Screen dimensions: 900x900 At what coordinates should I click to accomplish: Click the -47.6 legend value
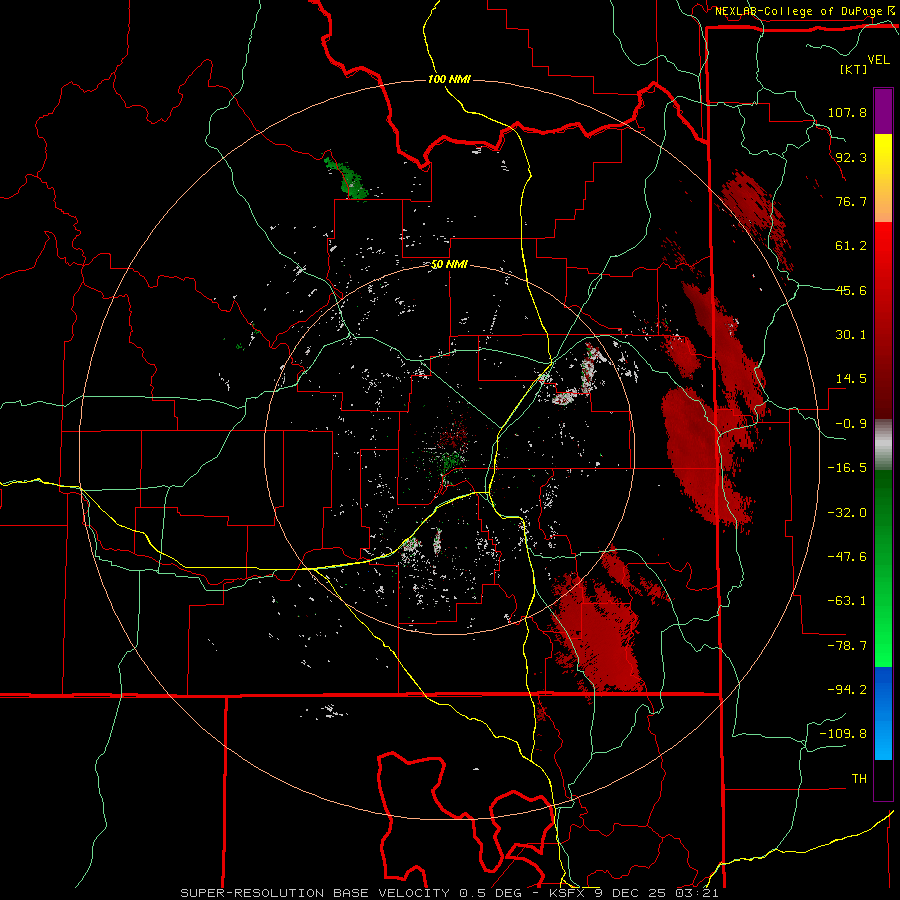847,557
